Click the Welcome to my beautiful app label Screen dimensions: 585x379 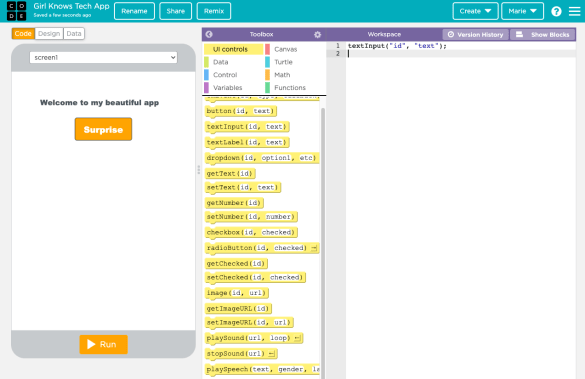coord(100,103)
